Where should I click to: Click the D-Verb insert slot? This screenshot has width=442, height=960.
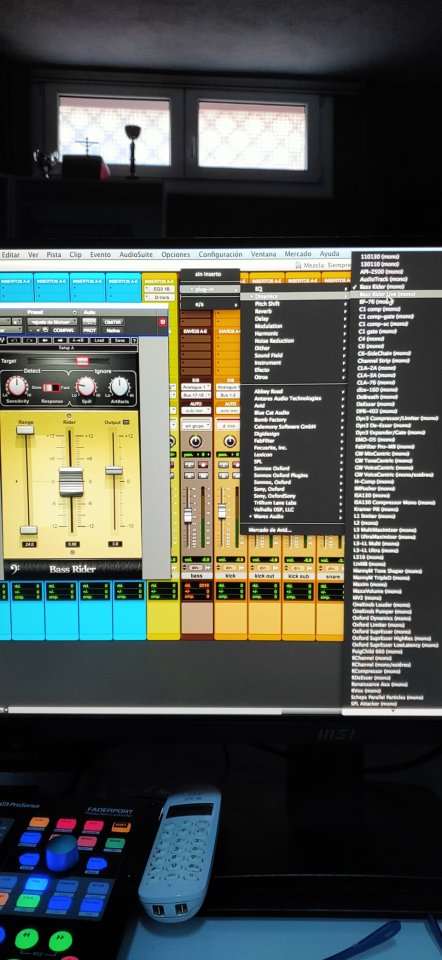pyautogui.click(x=160, y=298)
